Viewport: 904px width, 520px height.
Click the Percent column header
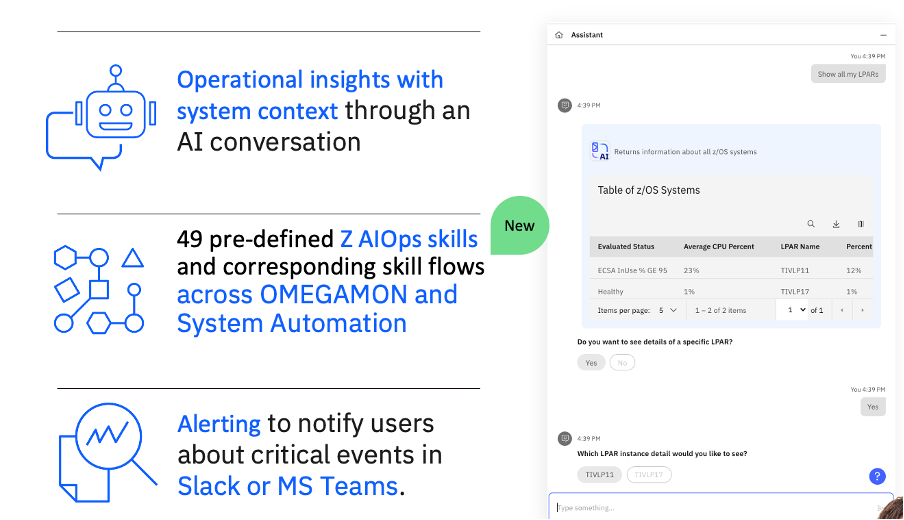(x=859, y=246)
